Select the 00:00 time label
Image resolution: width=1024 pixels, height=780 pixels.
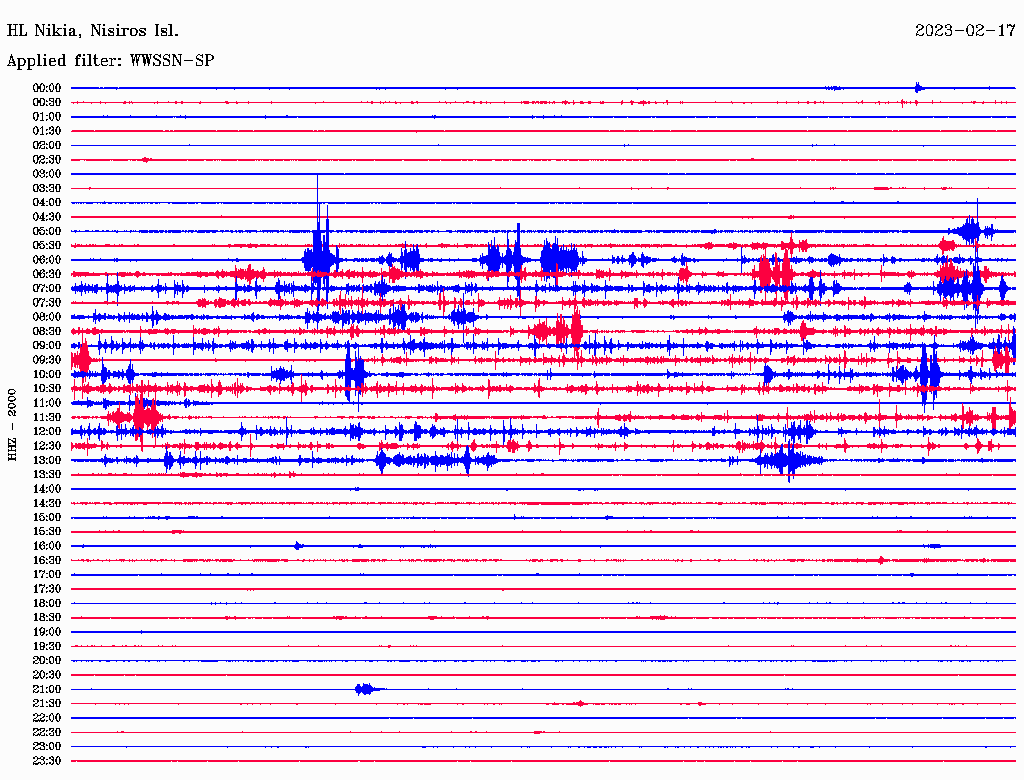pyautogui.click(x=47, y=88)
